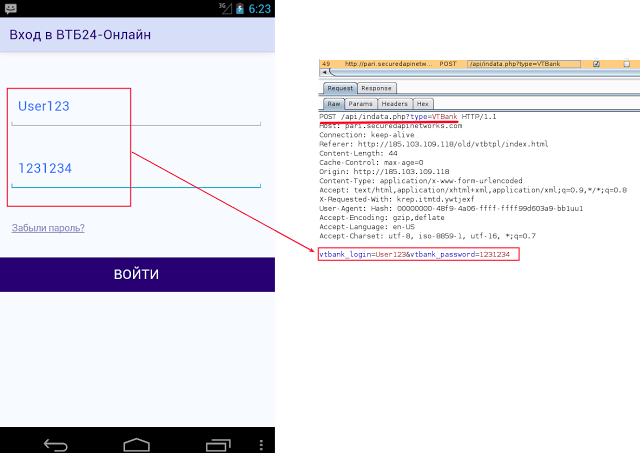Click the 'Забыли пароль?' link
Viewport: 640px width, 453px height.
click(48, 228)
